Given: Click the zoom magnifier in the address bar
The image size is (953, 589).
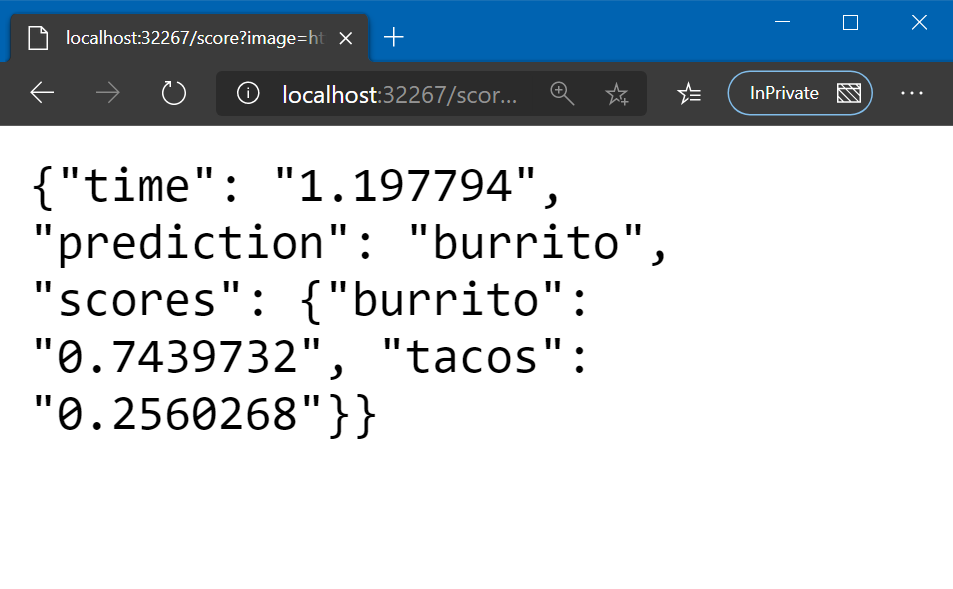Looking at the screenshot, I should 562,92.
